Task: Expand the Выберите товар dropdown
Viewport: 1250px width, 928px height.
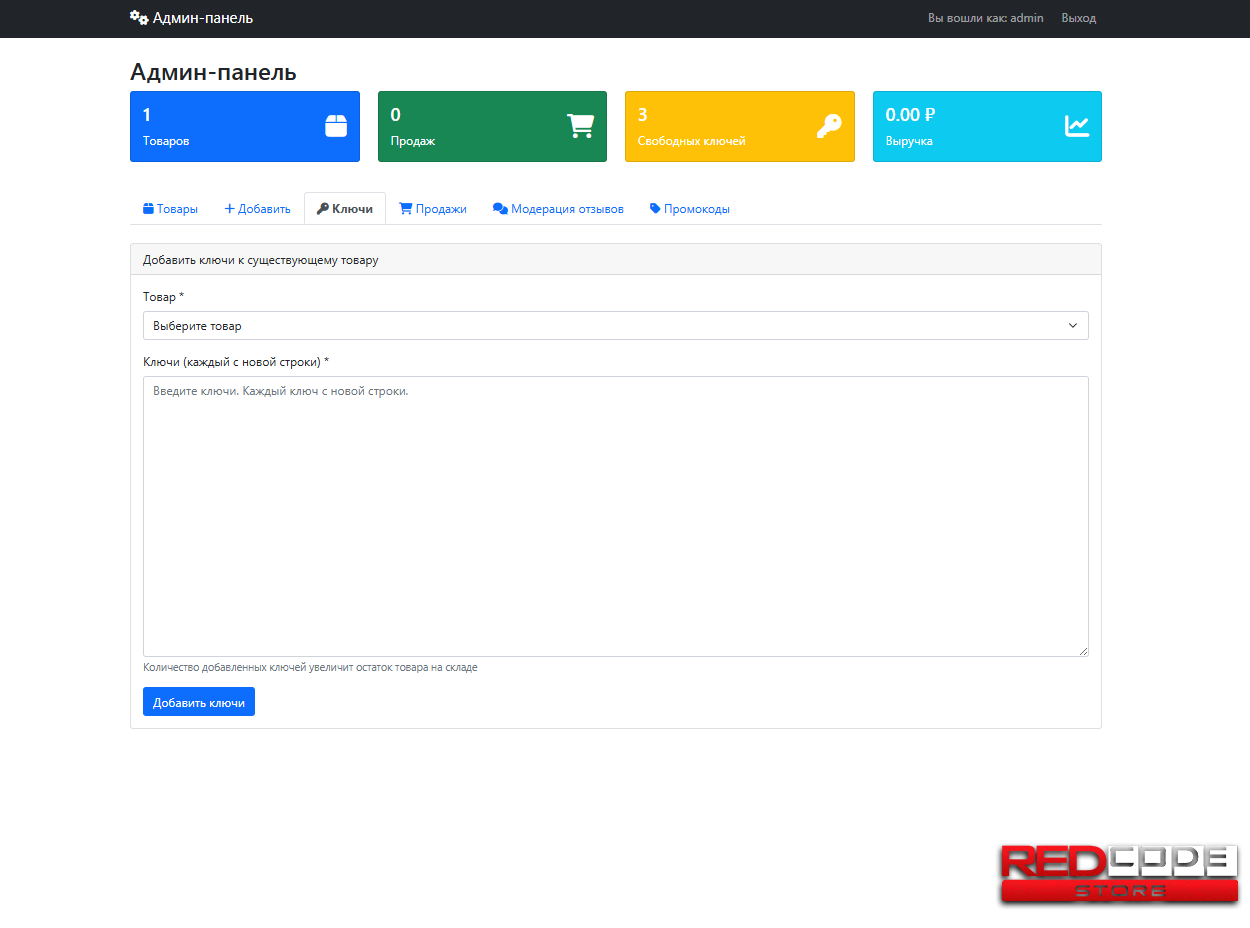Action: point(615,326)
